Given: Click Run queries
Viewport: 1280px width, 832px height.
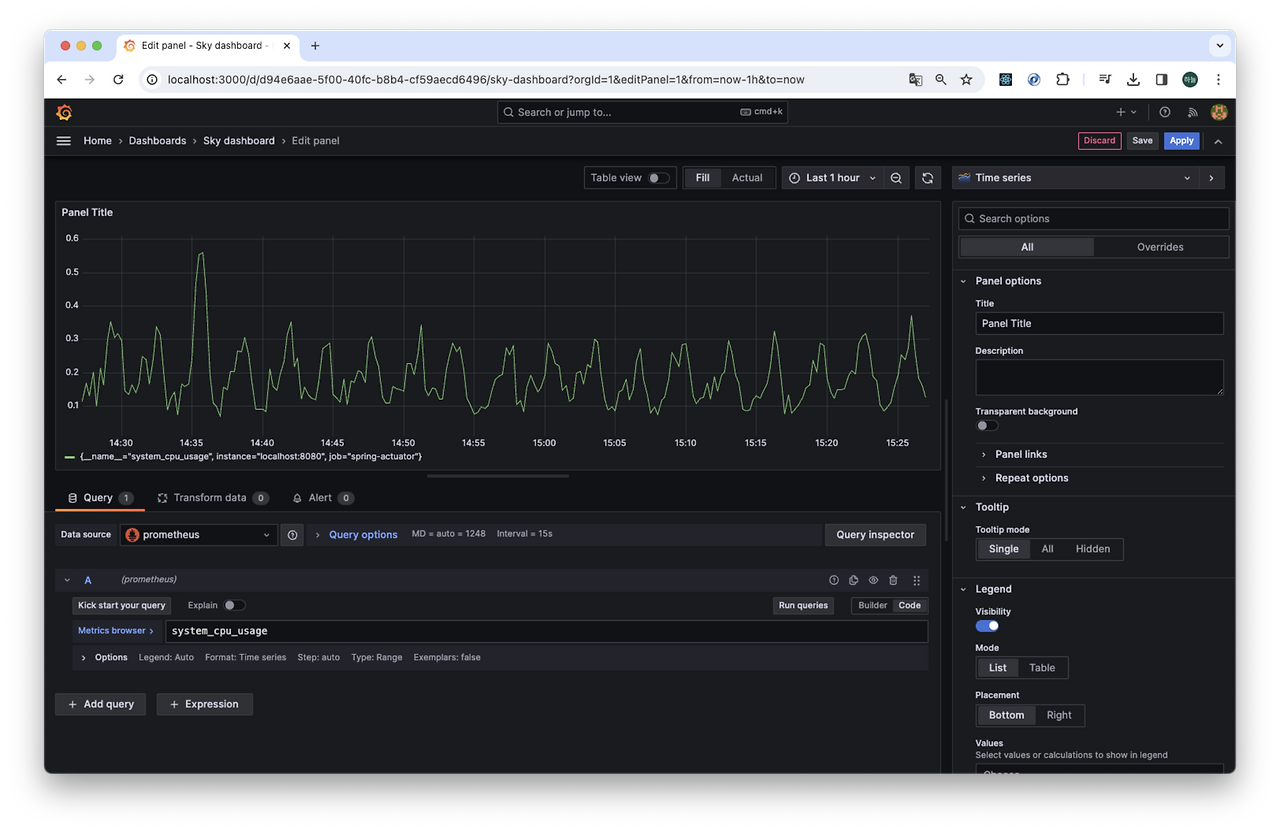Looking at the screenshot, I should 804,605.
